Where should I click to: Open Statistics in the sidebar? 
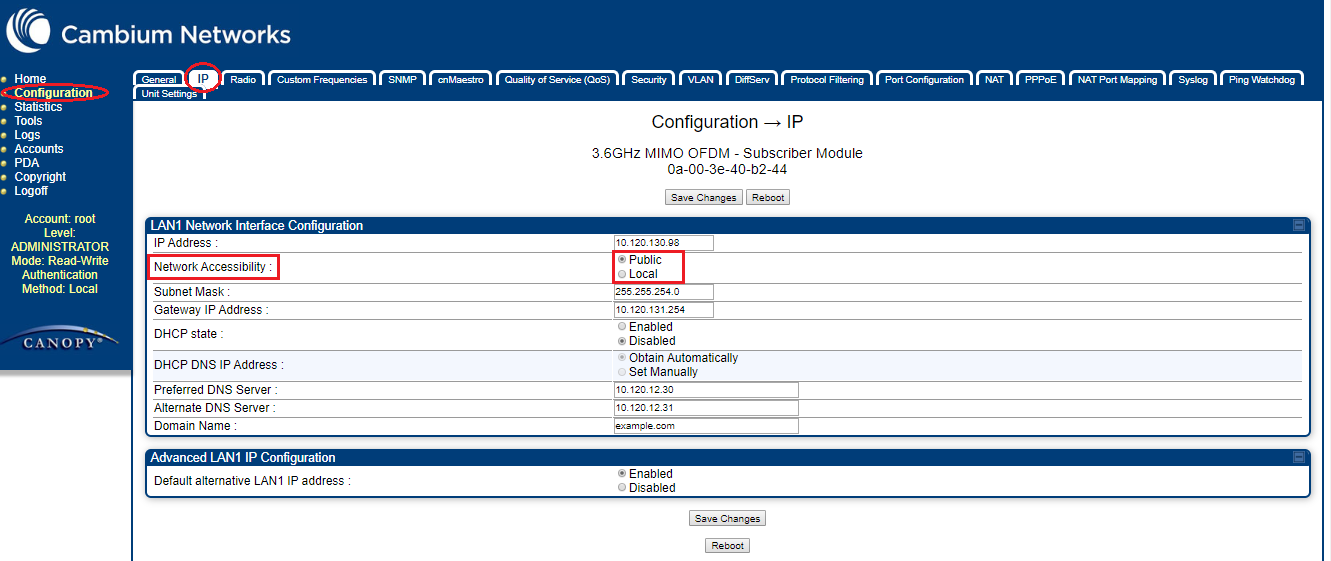click(38, 107)
